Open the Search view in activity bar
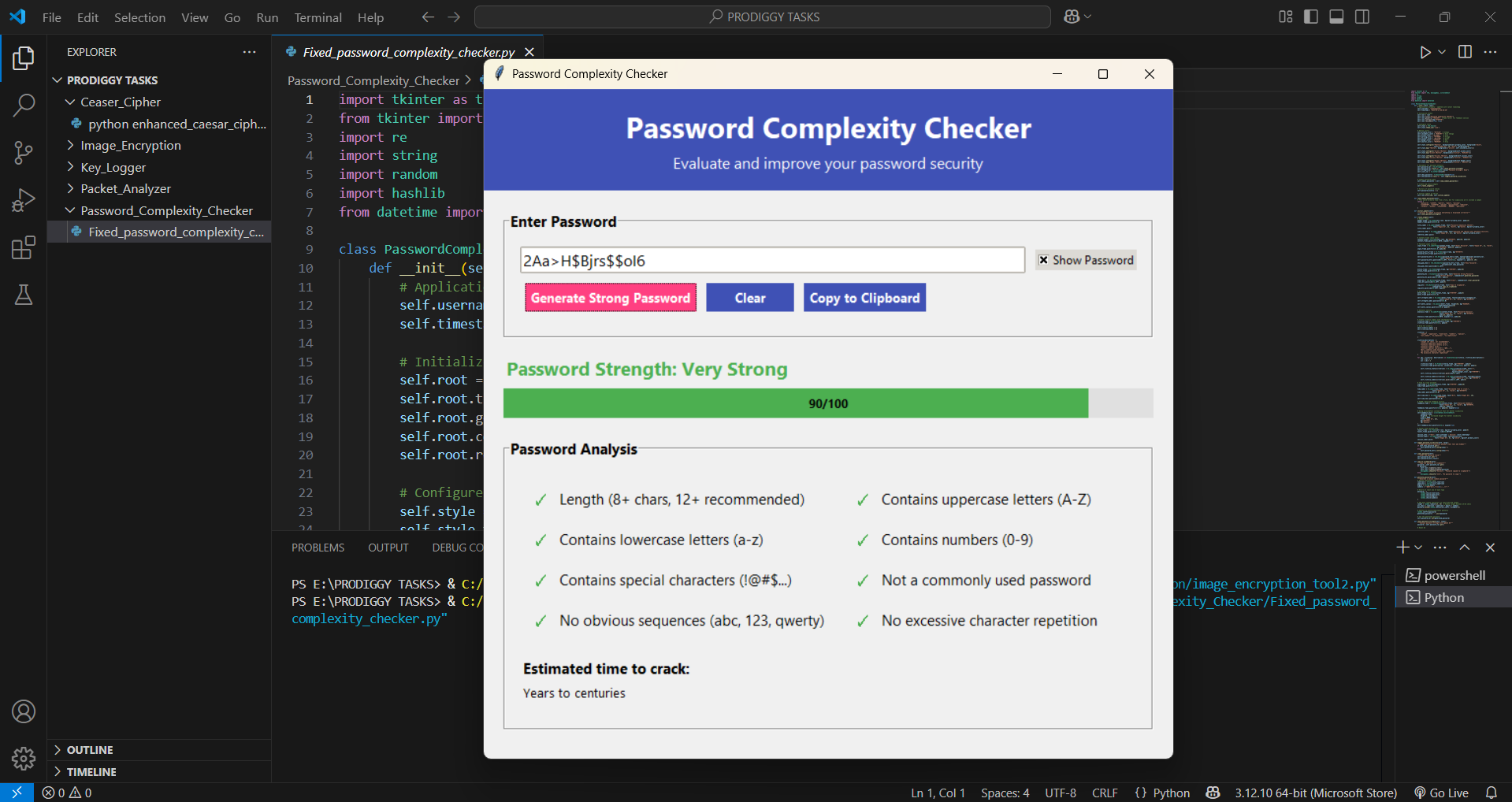 (x=24, y=105)
